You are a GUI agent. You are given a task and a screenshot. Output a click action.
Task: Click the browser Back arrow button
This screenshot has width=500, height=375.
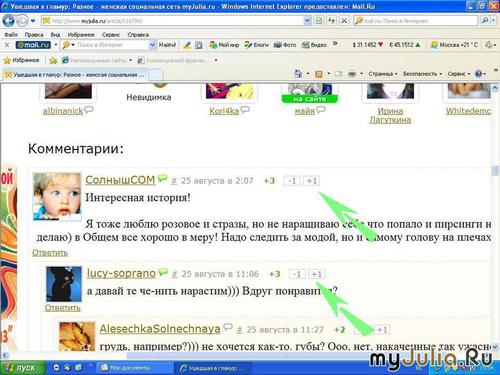tap(9, 21)
